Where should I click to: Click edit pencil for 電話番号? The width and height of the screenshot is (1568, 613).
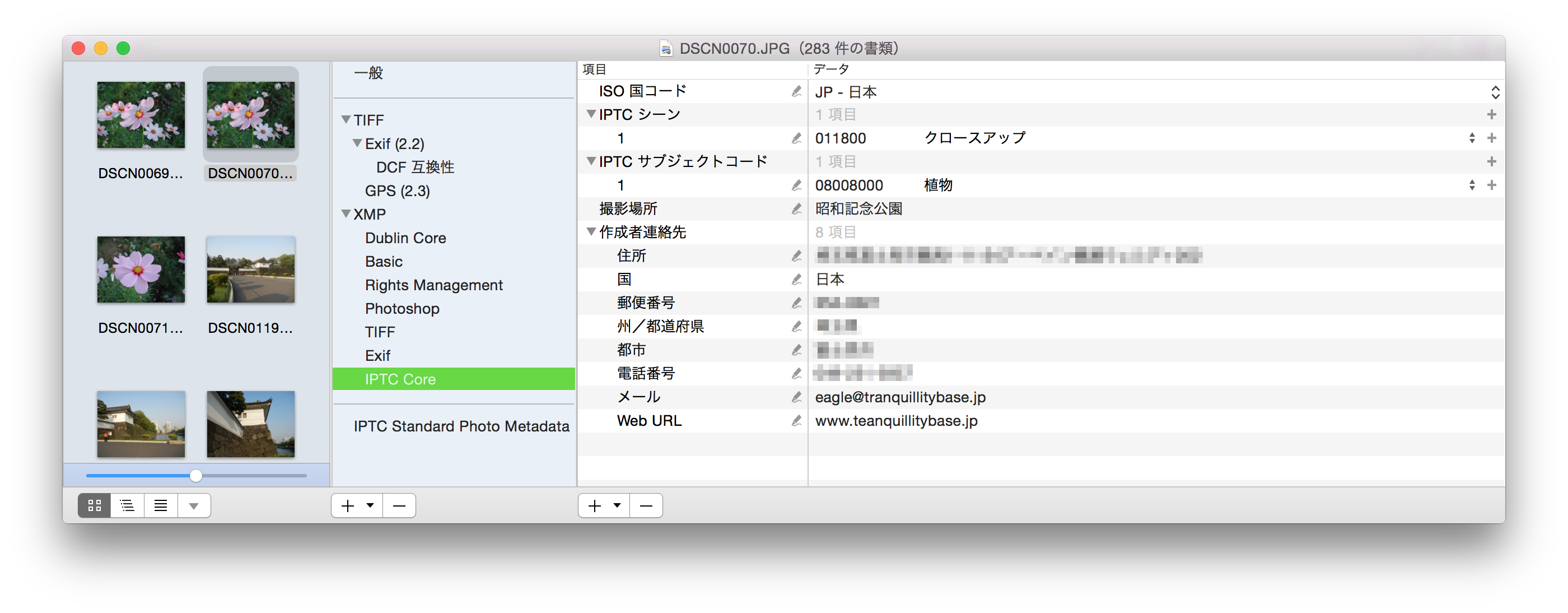pyautogui.click(x=796, y=374)
